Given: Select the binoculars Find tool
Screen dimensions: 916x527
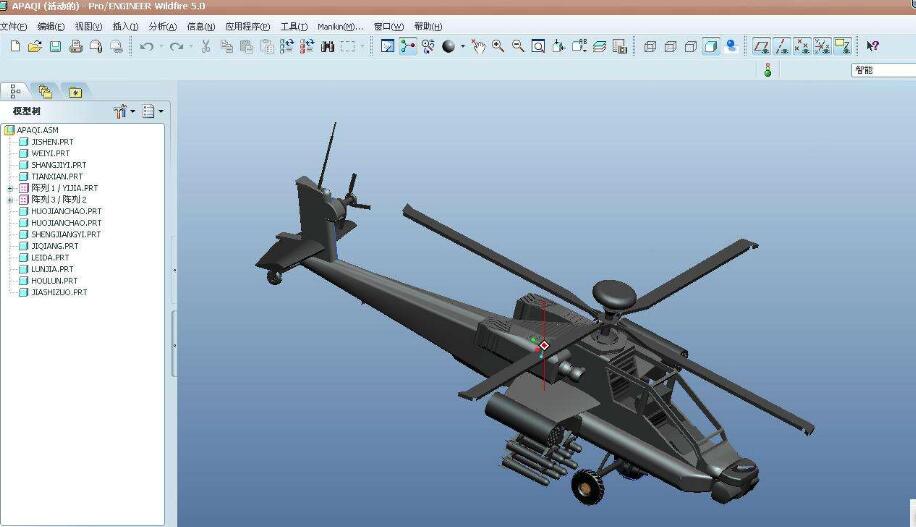Looking at the screenshot, I should pyautogui.click(x=327, y=46).
